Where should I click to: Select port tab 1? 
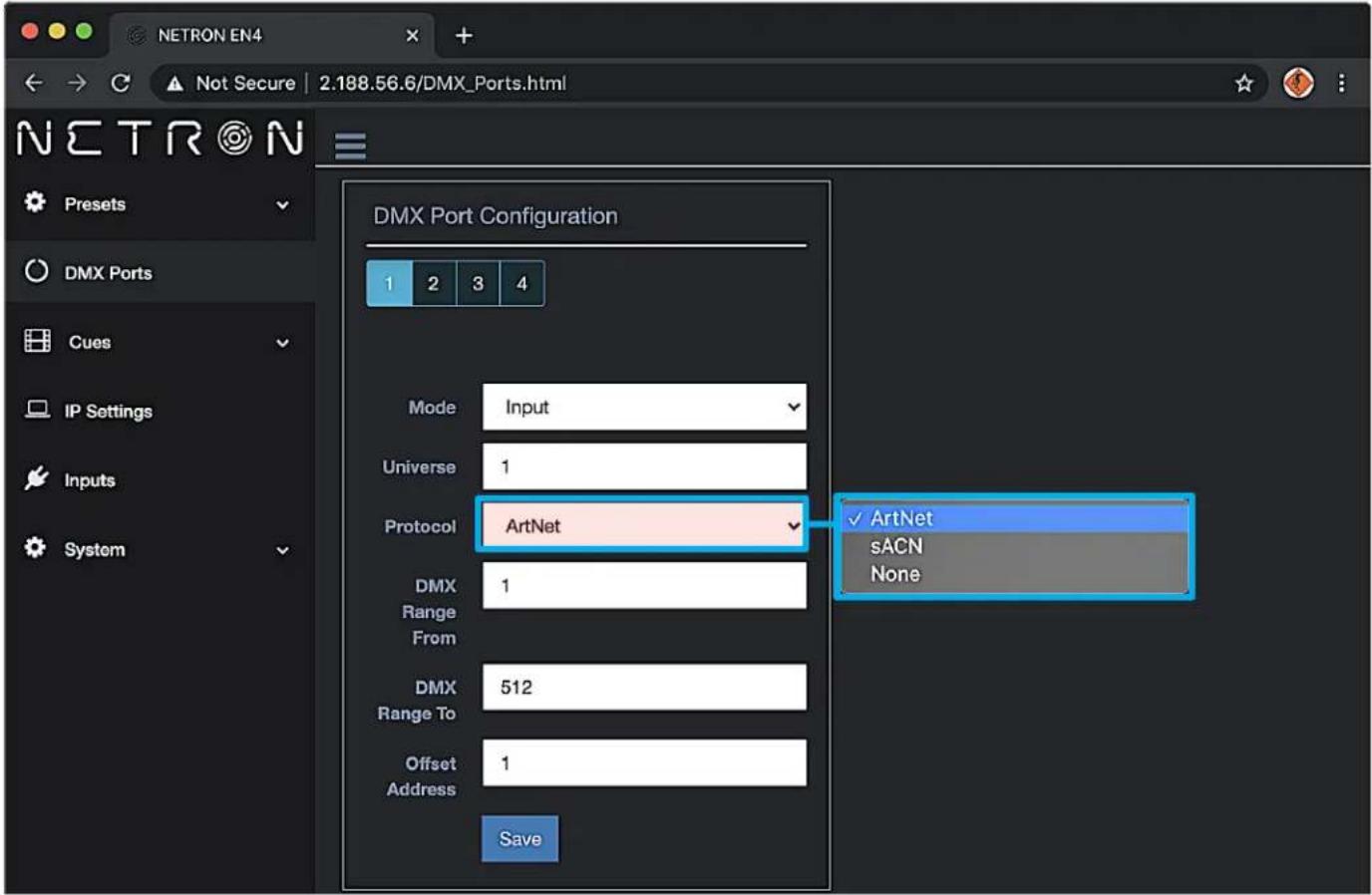coord(389,283)
